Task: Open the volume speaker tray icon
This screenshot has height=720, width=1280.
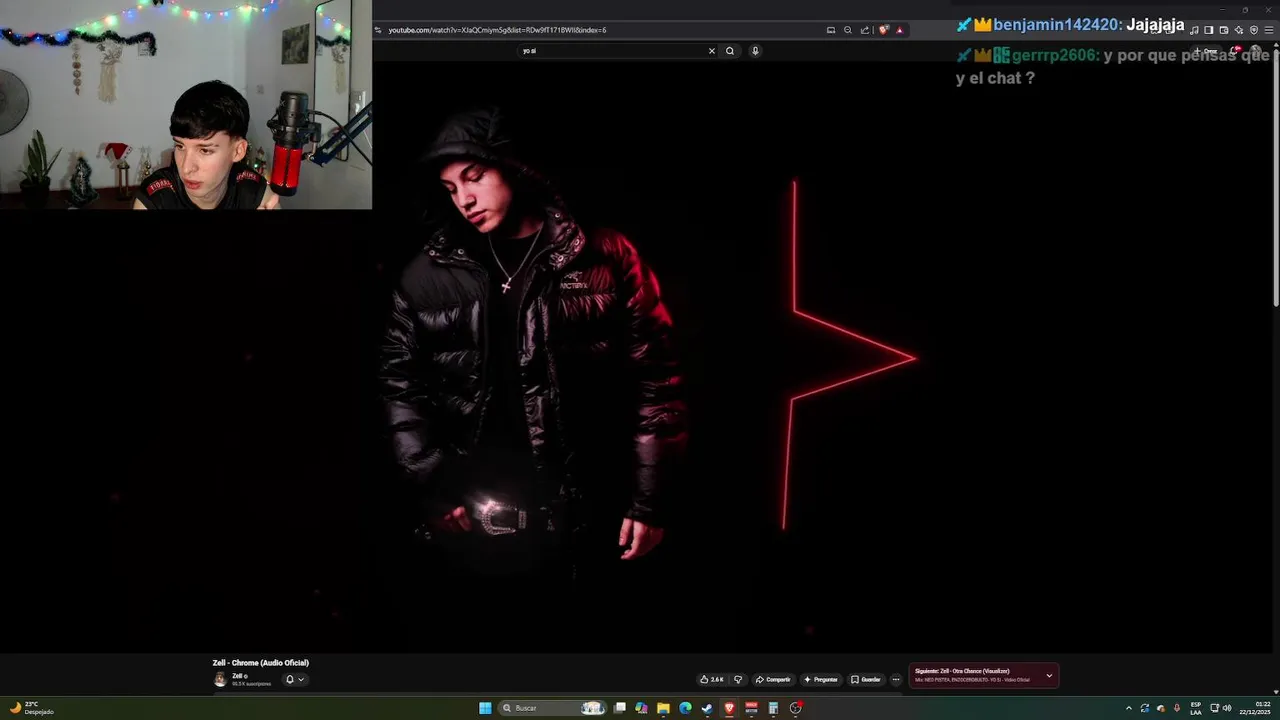Action: 1228,708
